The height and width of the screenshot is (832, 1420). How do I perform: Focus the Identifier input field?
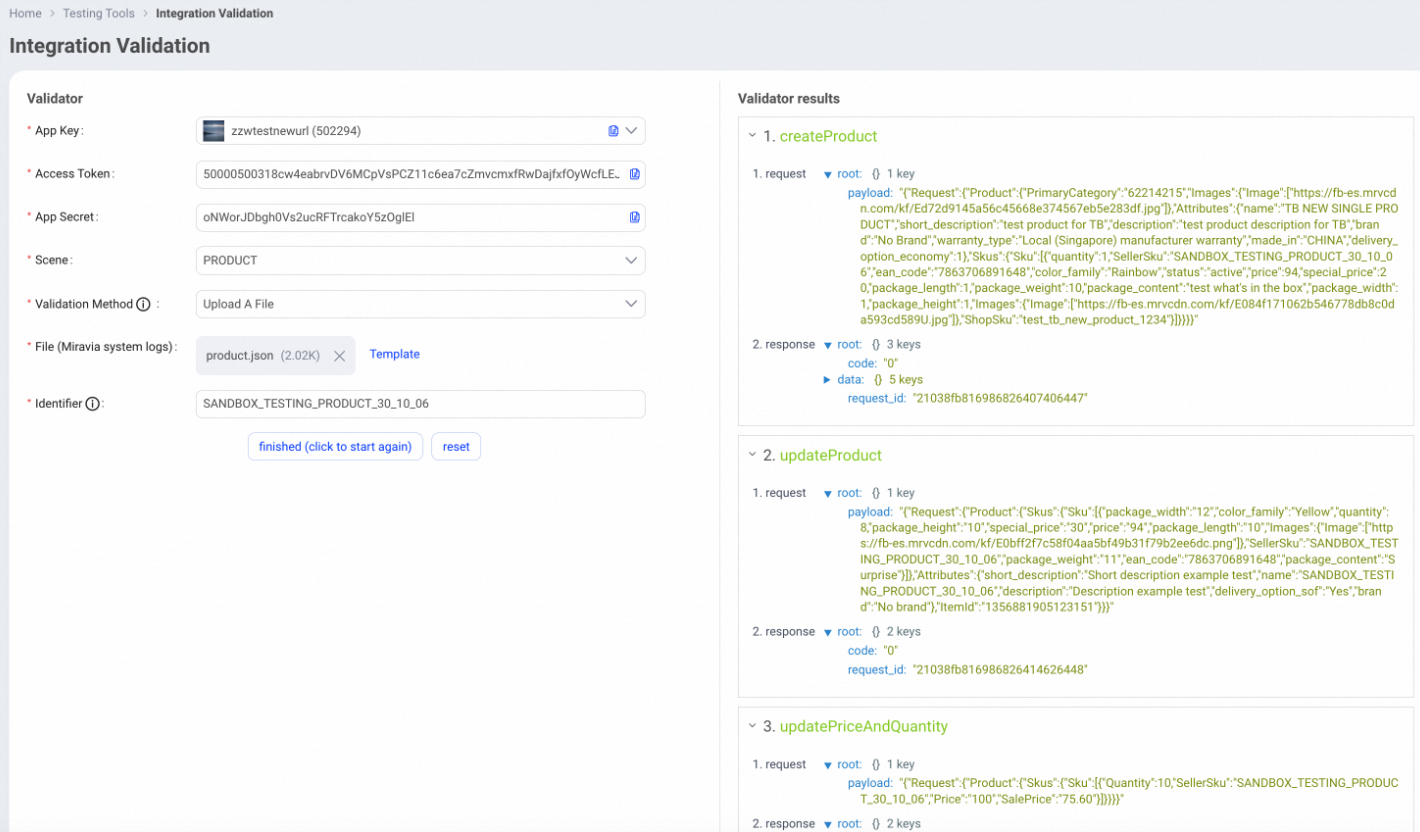421,404
